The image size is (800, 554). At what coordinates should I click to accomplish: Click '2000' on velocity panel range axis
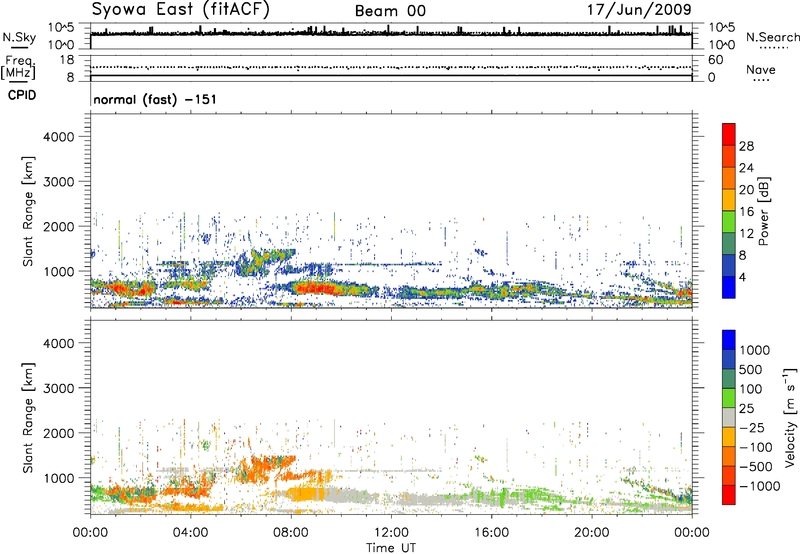(x=59, y=433)
